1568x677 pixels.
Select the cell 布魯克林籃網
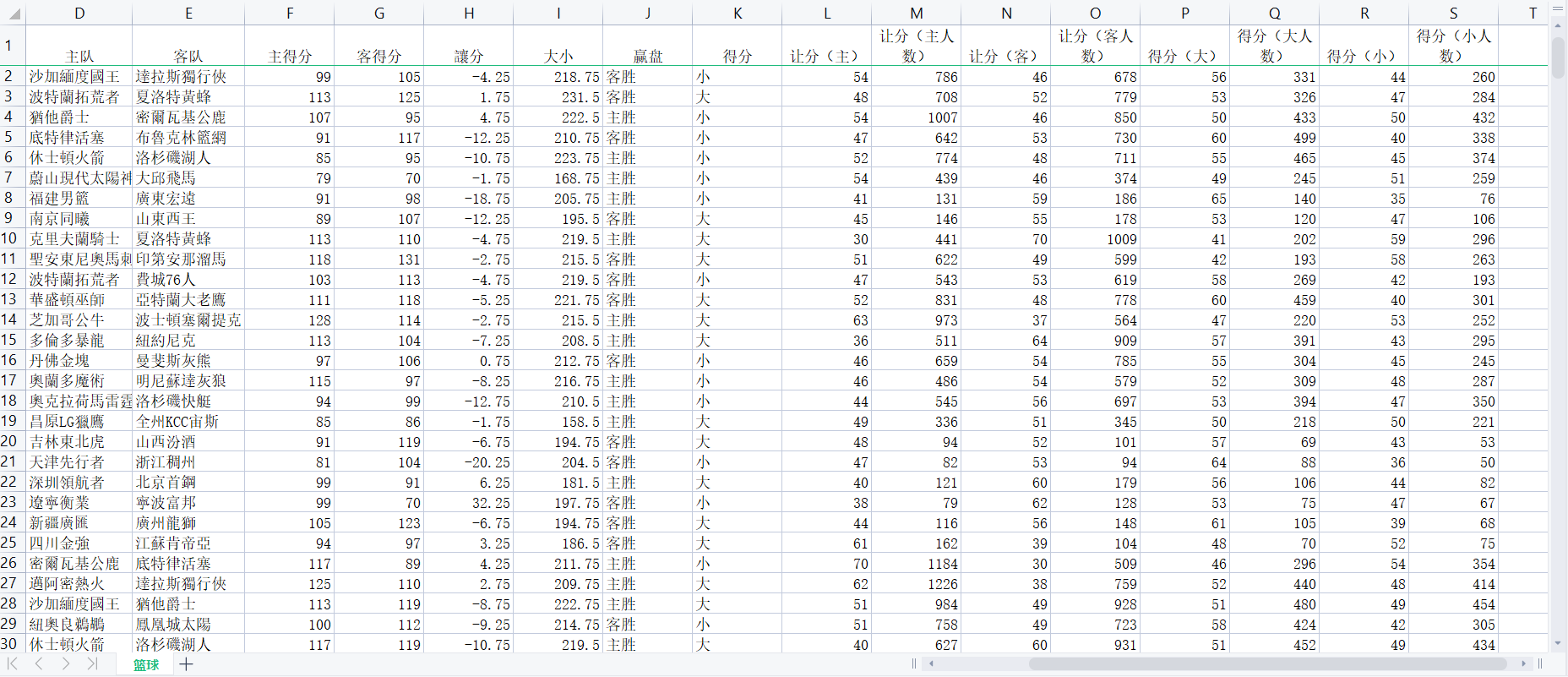coord(188,137)
